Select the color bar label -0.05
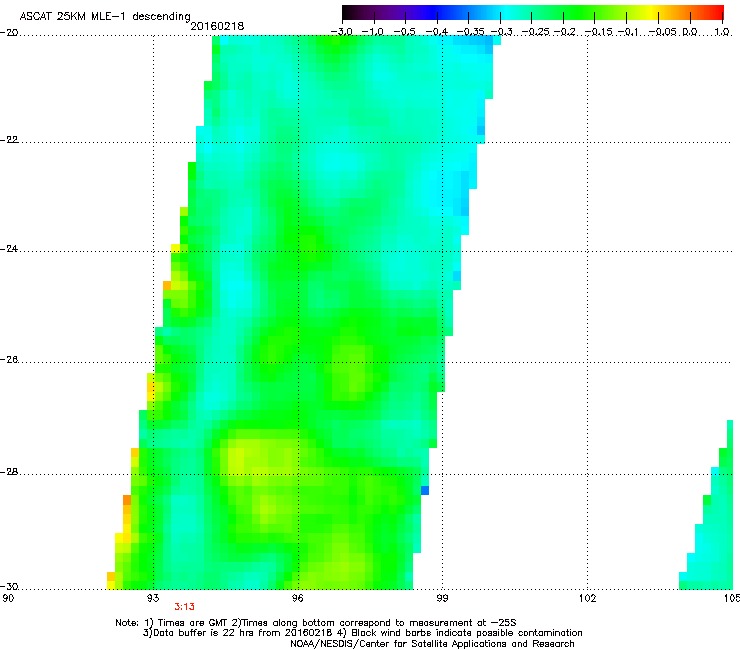Screen dimensions: 740x650 coord(663,32)
